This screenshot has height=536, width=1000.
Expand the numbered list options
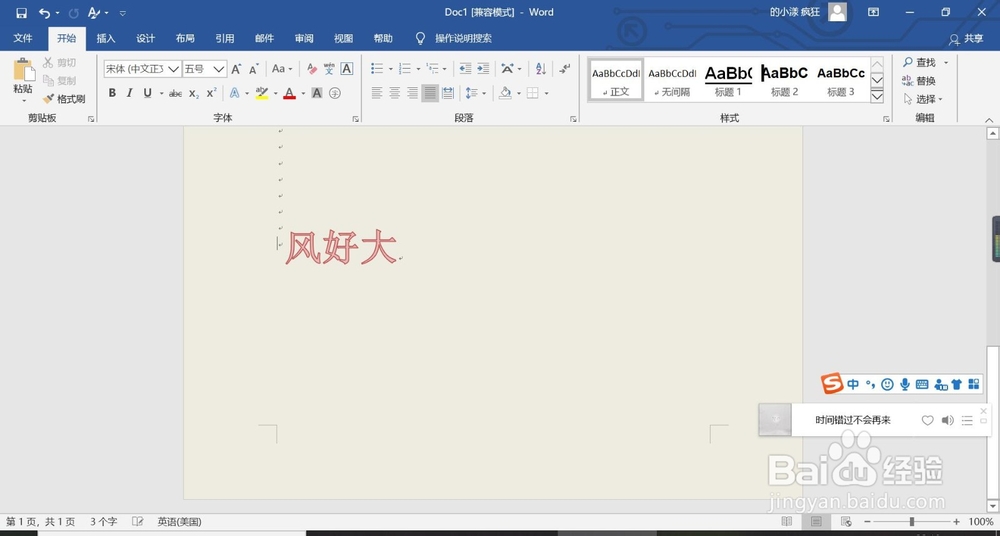418,69
